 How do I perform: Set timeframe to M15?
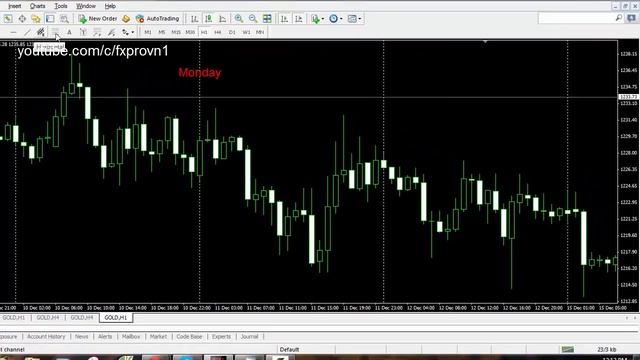pyautogui.click(x=176, y=32)
